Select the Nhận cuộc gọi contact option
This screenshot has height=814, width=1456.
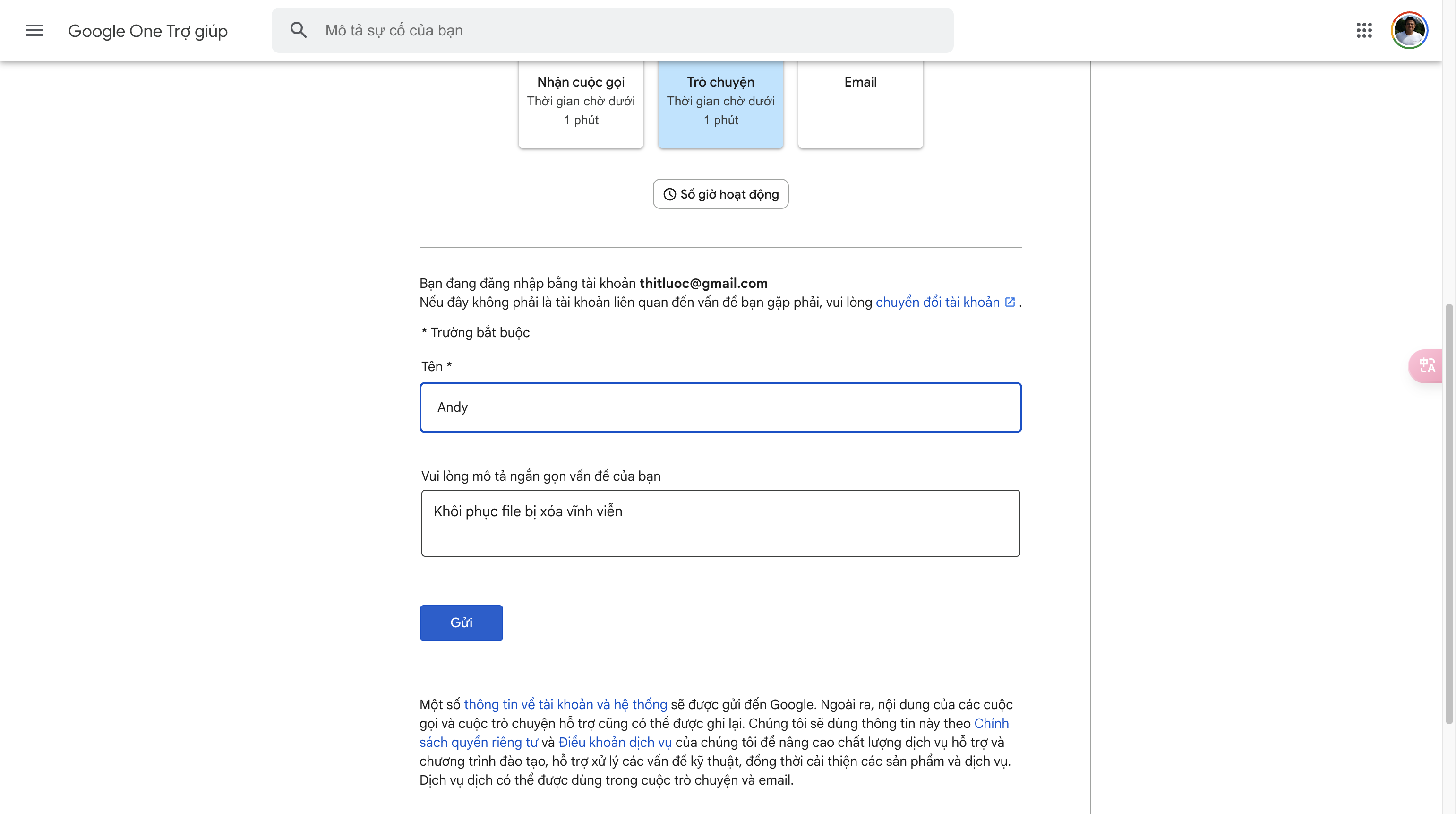581,104
